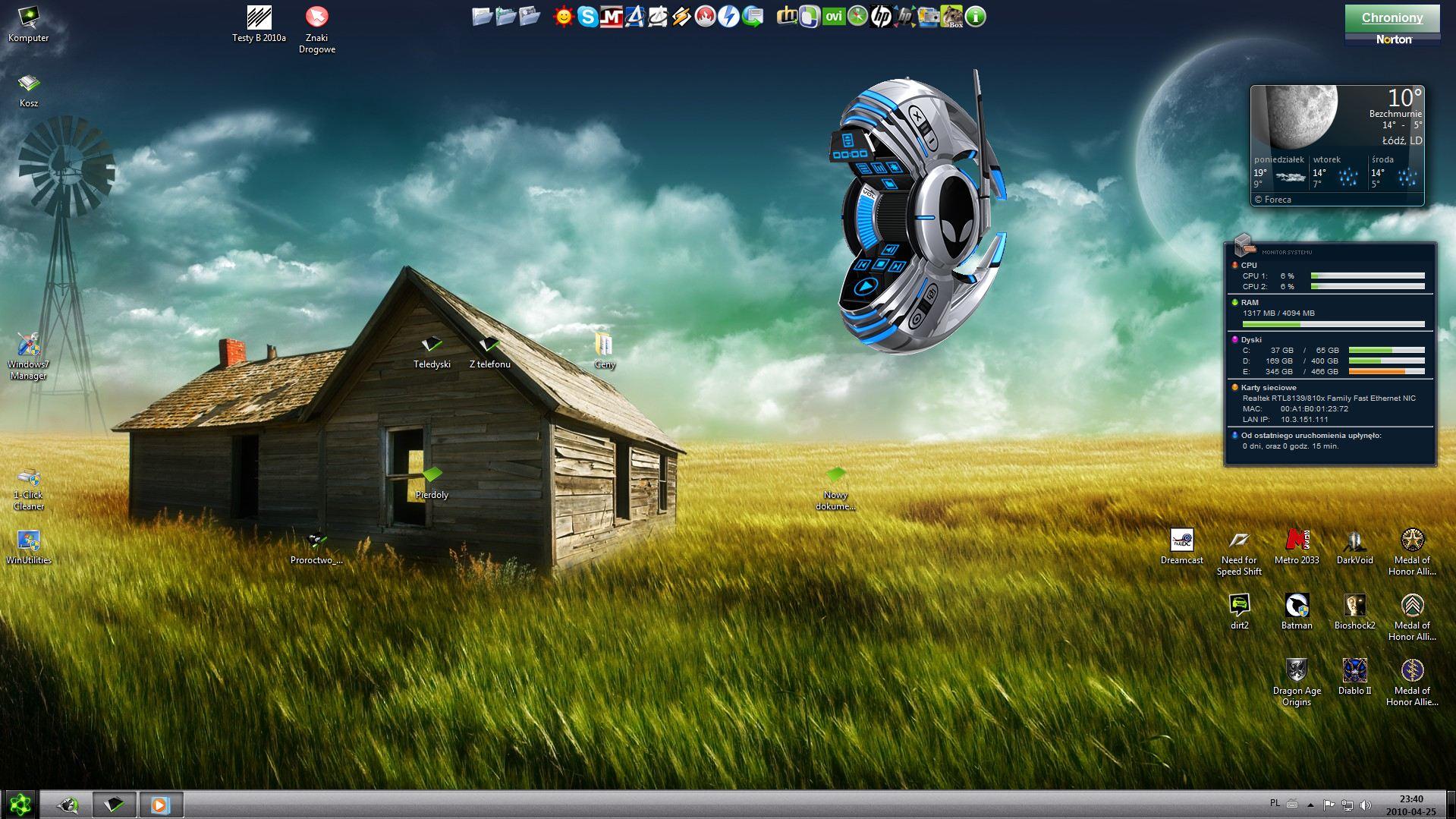
Task: Launch Metro 2033 game shortcut
Action: pos(1297,547)
